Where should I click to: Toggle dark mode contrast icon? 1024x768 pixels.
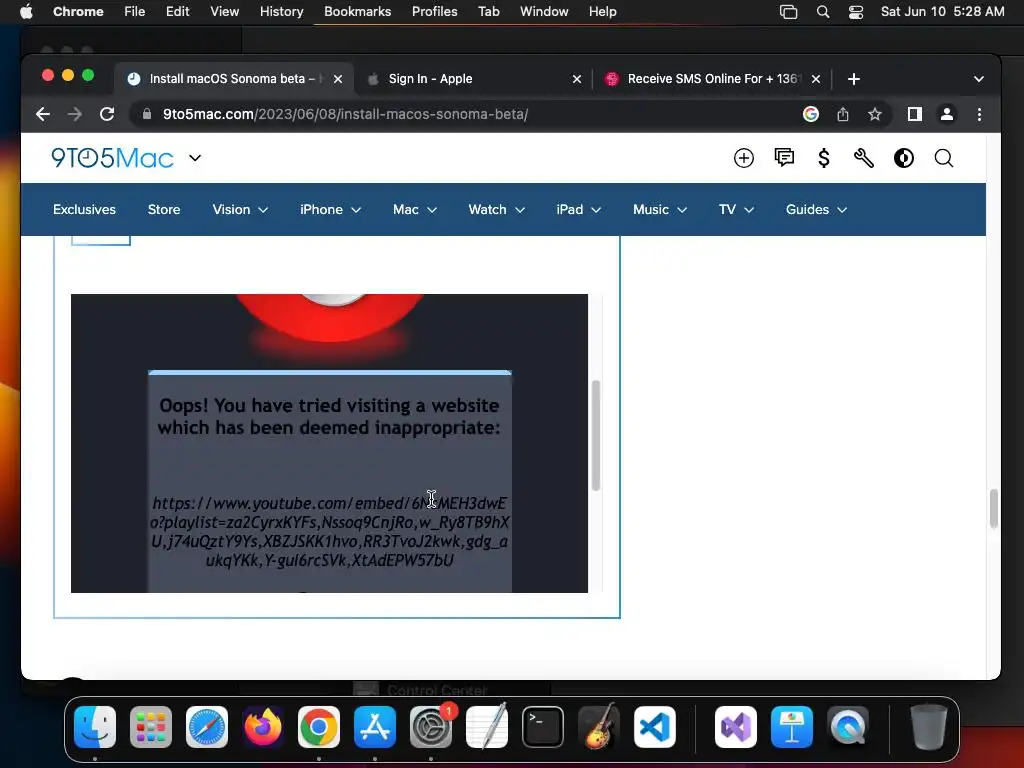tap(904, 158)
